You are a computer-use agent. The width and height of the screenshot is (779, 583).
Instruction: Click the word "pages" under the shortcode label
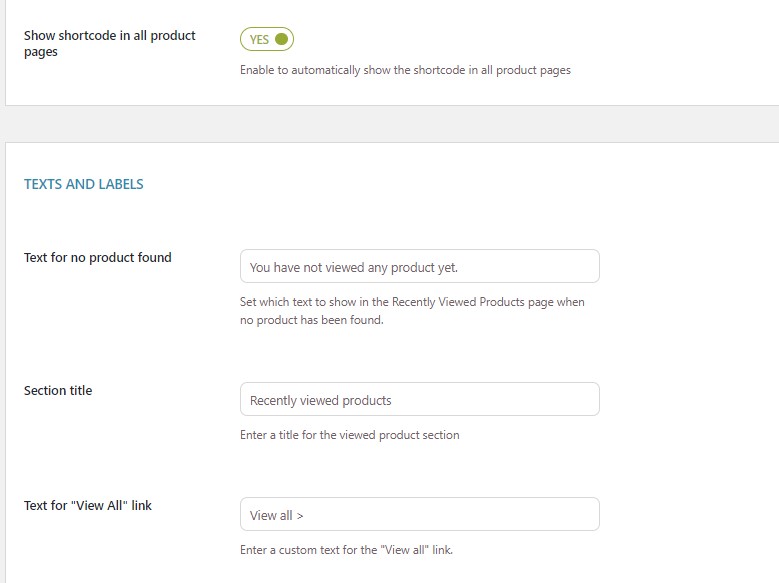(41, 52)
